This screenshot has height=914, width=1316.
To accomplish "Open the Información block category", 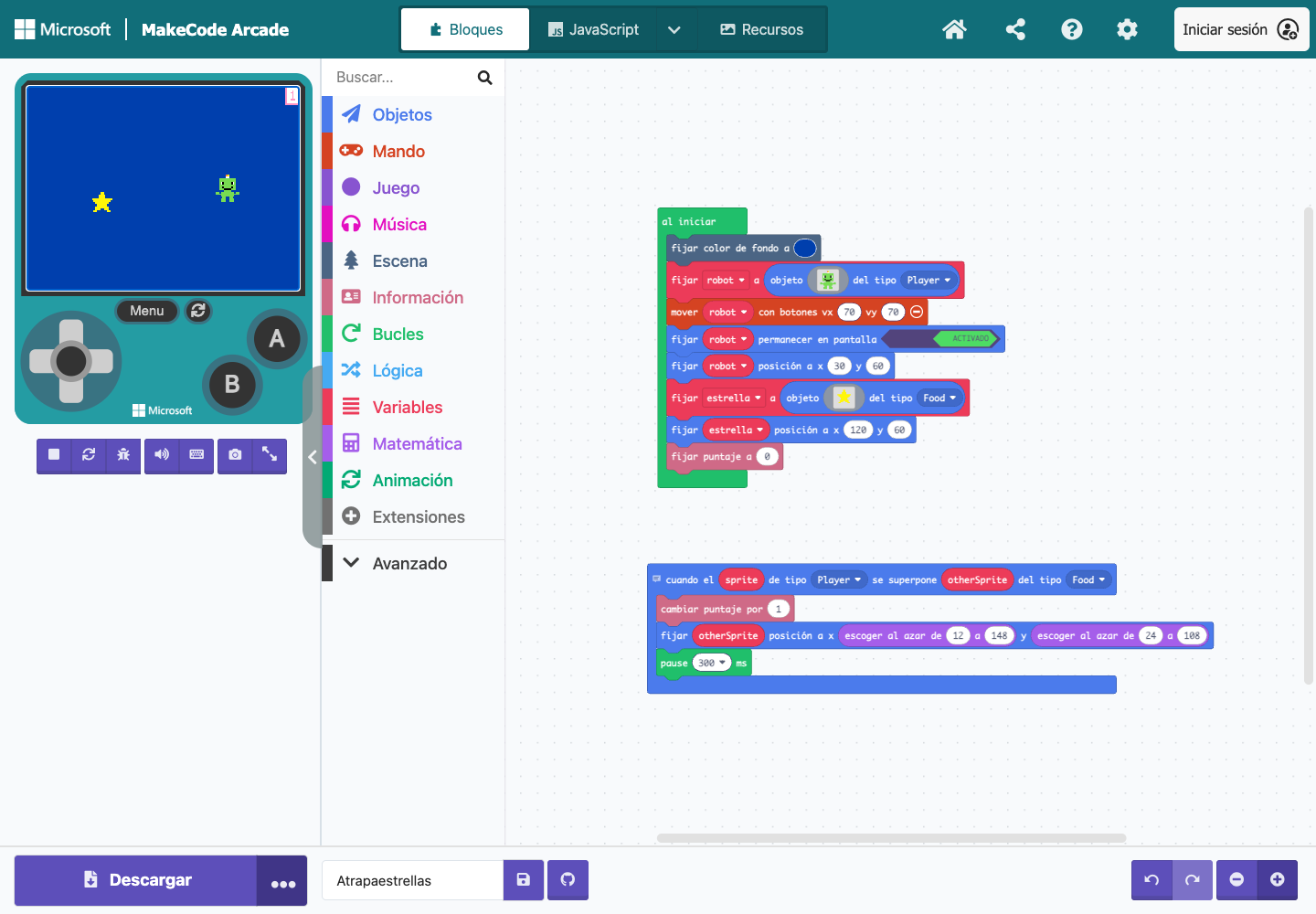I will tap(413, 297).
